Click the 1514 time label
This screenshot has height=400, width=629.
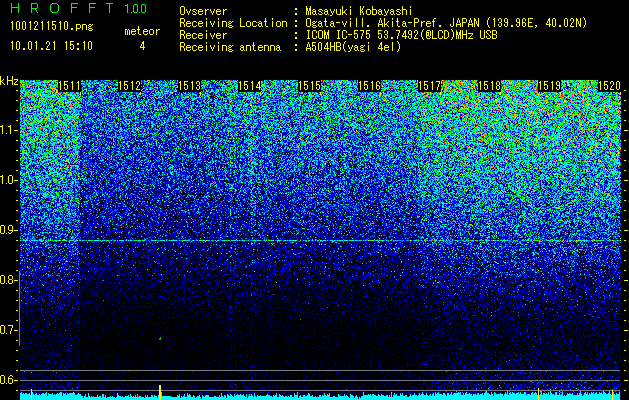point(250,86)
